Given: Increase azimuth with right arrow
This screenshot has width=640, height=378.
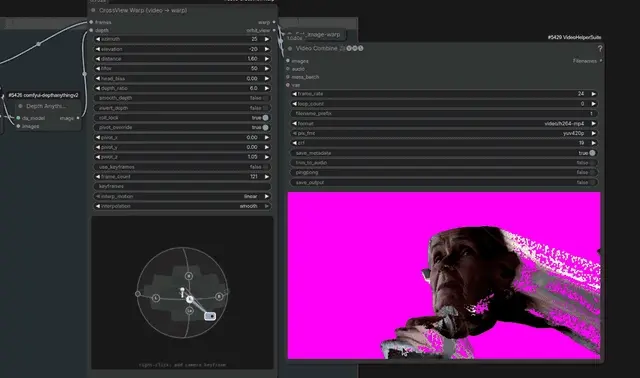Looking at the screenshot, I should (x=267, y=39).
